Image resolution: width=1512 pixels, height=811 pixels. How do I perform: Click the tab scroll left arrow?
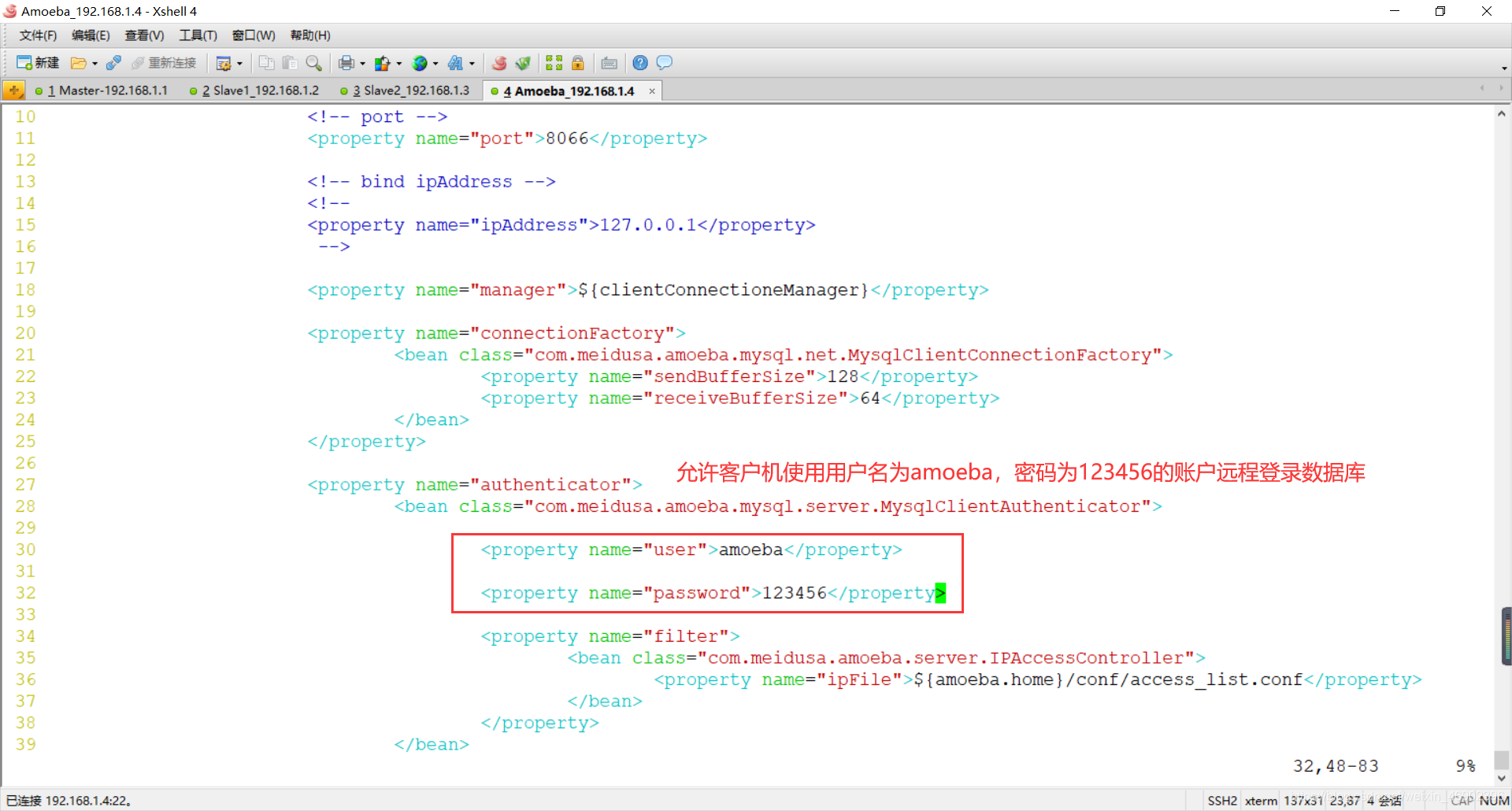click(x=1482, y=89)
